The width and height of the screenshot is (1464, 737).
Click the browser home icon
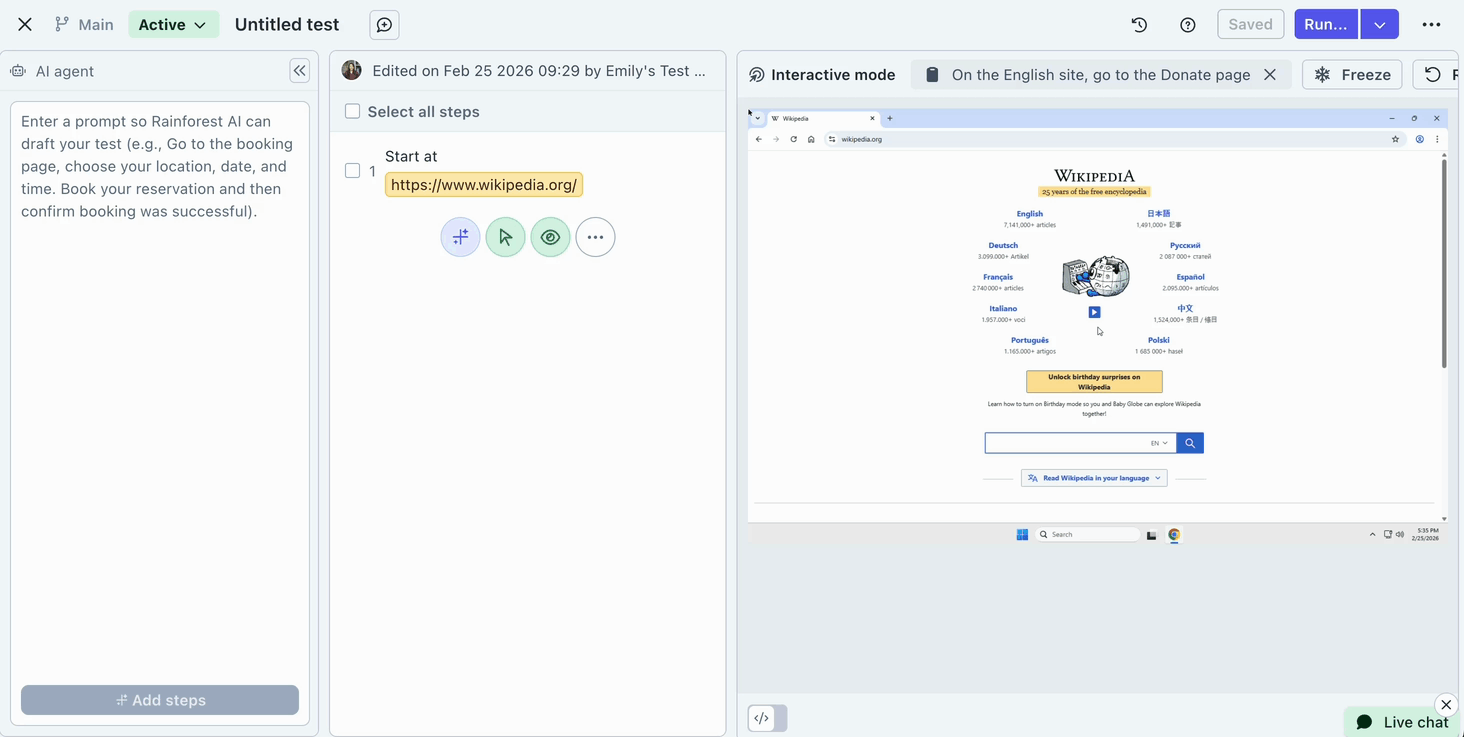[811, 139]
